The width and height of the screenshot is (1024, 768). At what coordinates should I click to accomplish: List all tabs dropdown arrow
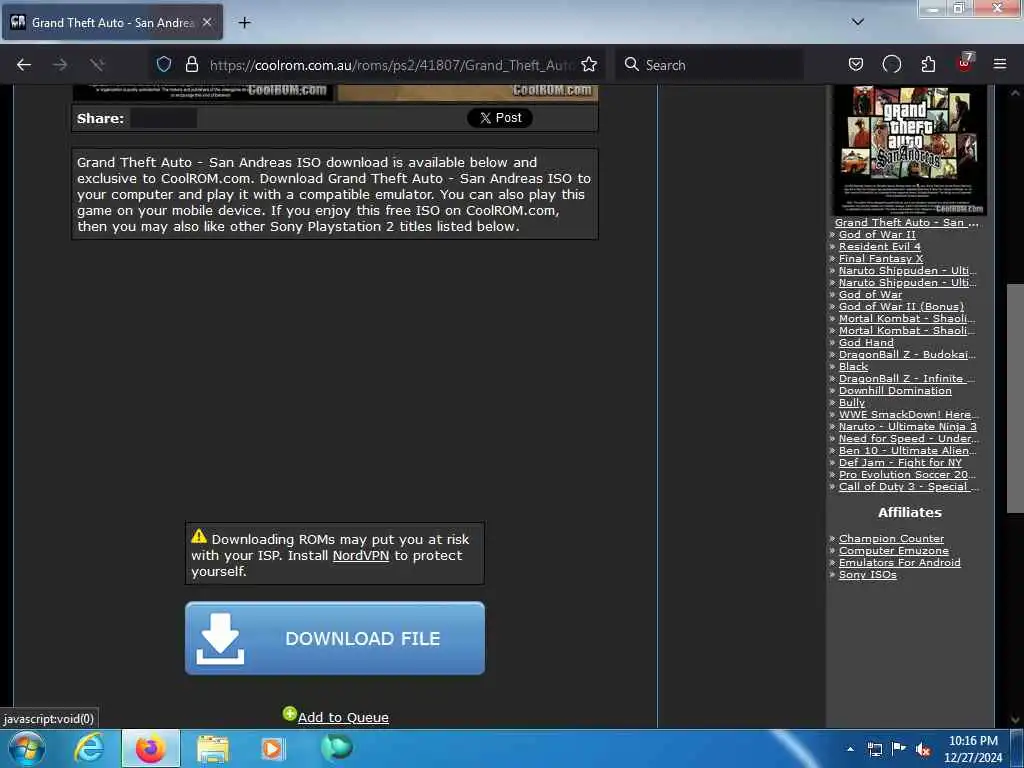click(x=858, y=22)
